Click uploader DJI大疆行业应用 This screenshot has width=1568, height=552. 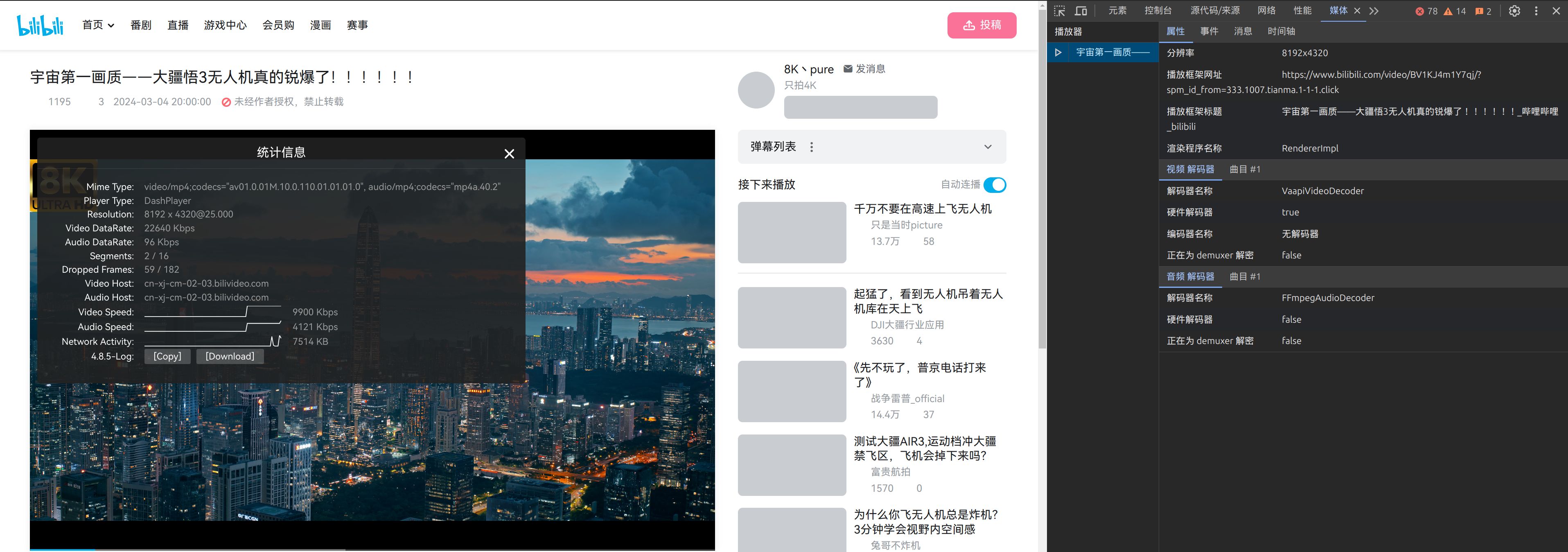(x=907, y=326)
